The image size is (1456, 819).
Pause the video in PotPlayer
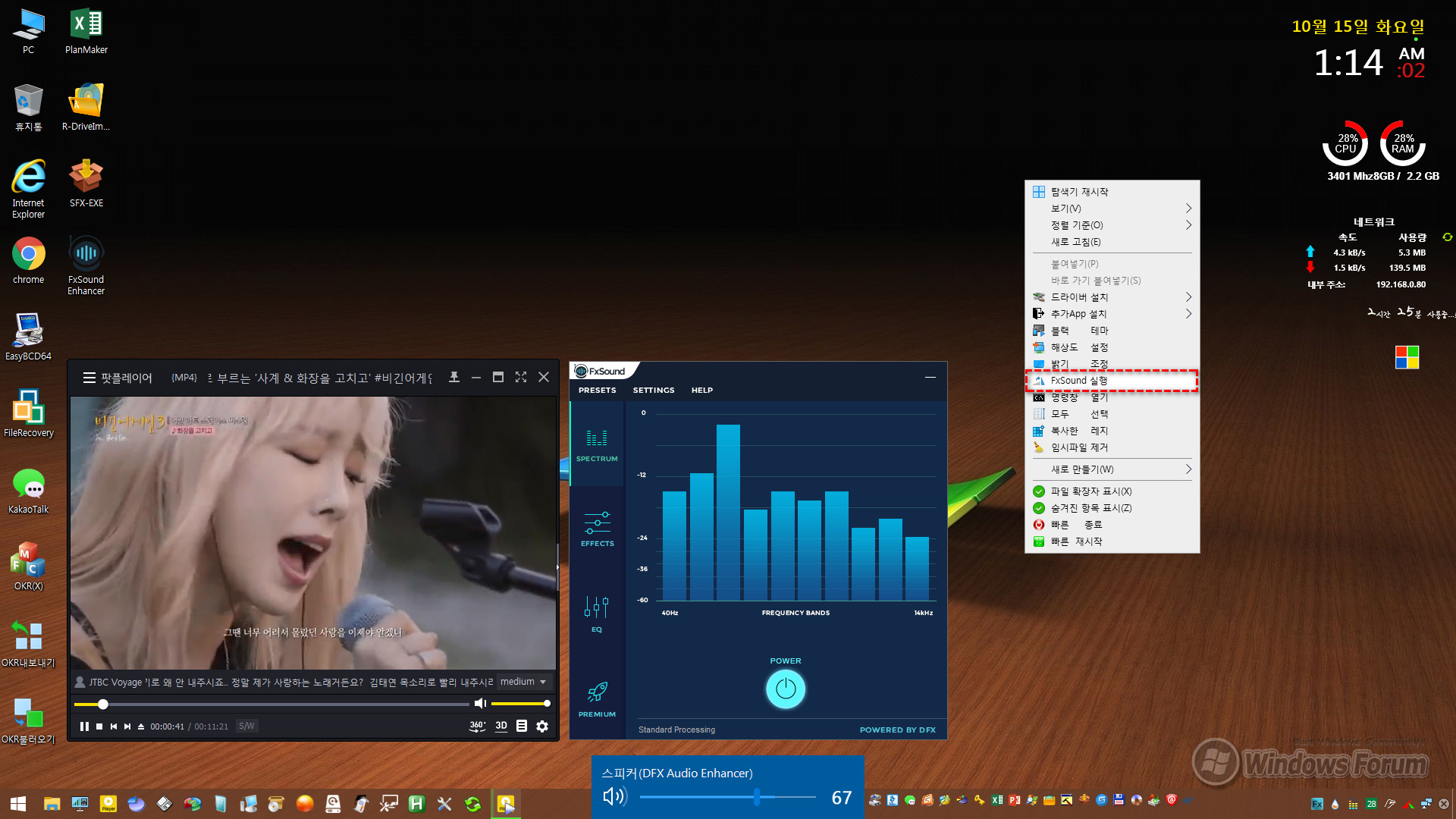click(84, 726)
